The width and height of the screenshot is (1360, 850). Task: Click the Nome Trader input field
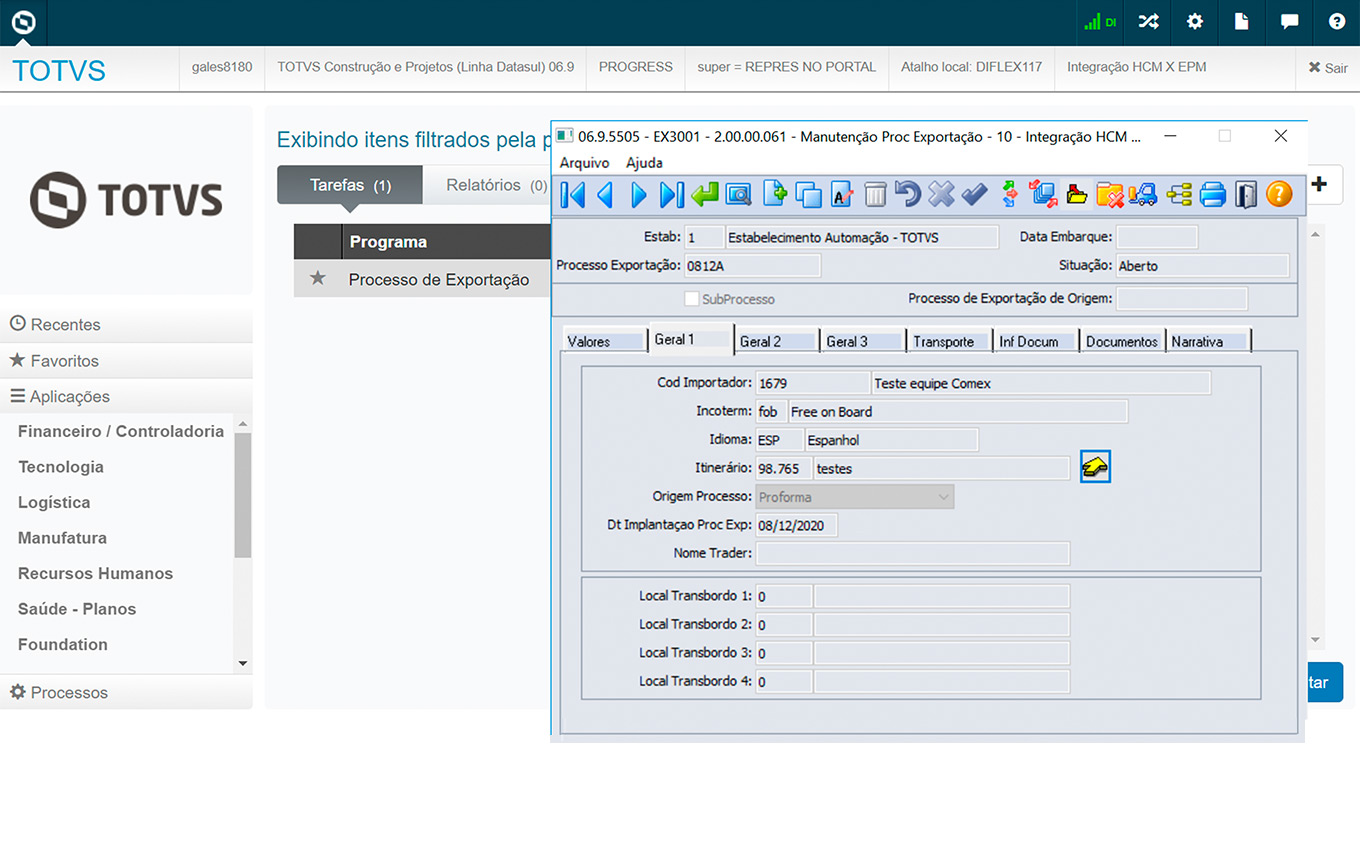point(912,553)
